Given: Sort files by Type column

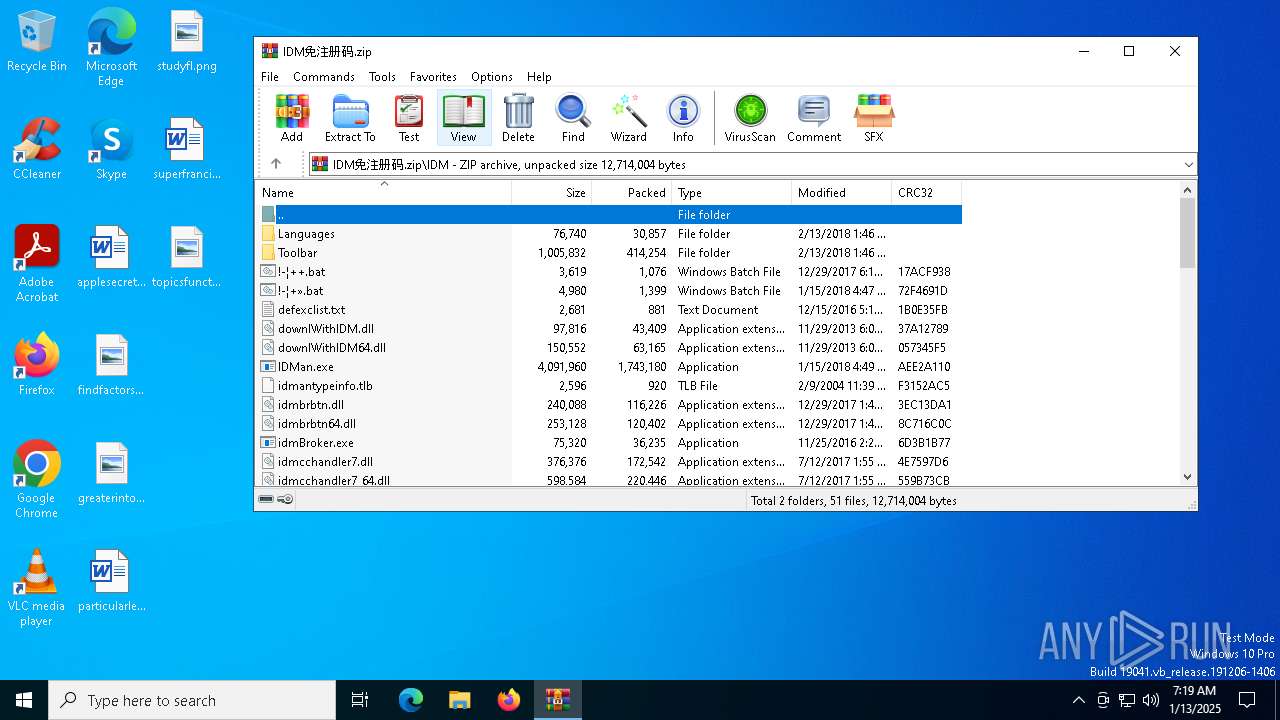Looking at the screenshot, I should coord(732,193).
